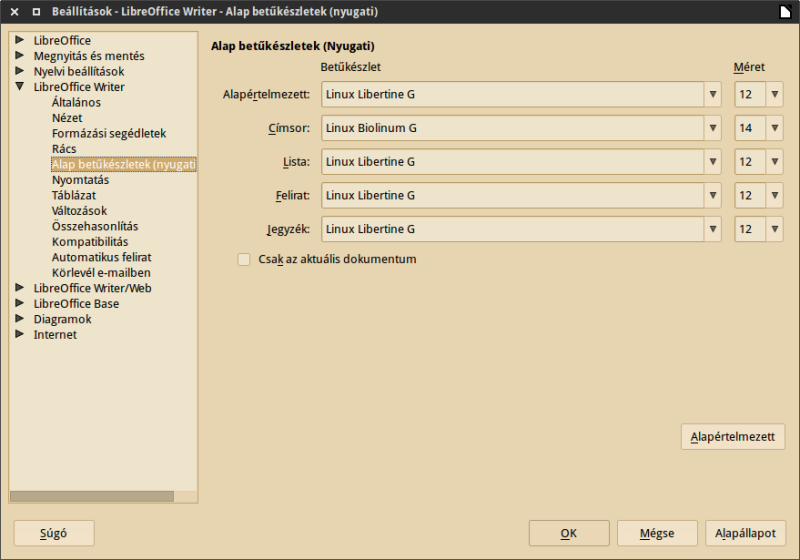Click the Alapállapot button

[745, 533]
